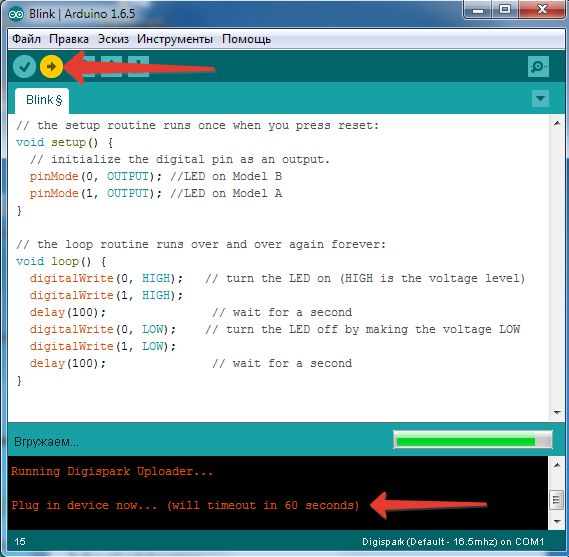The width and height of the screenshot is (569, 557).
Task: Click the 'Digispark (Default - 16.5mhz) on COM1' status
Action: pyautogui.click(x=453, y=542)
